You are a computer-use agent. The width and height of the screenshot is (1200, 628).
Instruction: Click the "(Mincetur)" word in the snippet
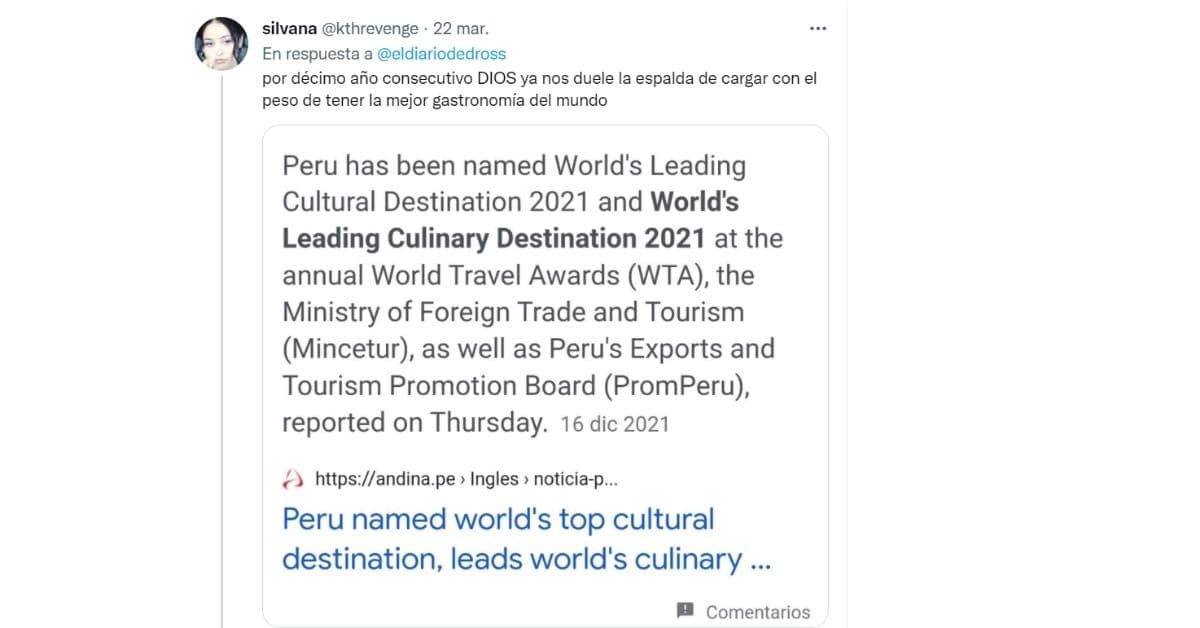346,349
